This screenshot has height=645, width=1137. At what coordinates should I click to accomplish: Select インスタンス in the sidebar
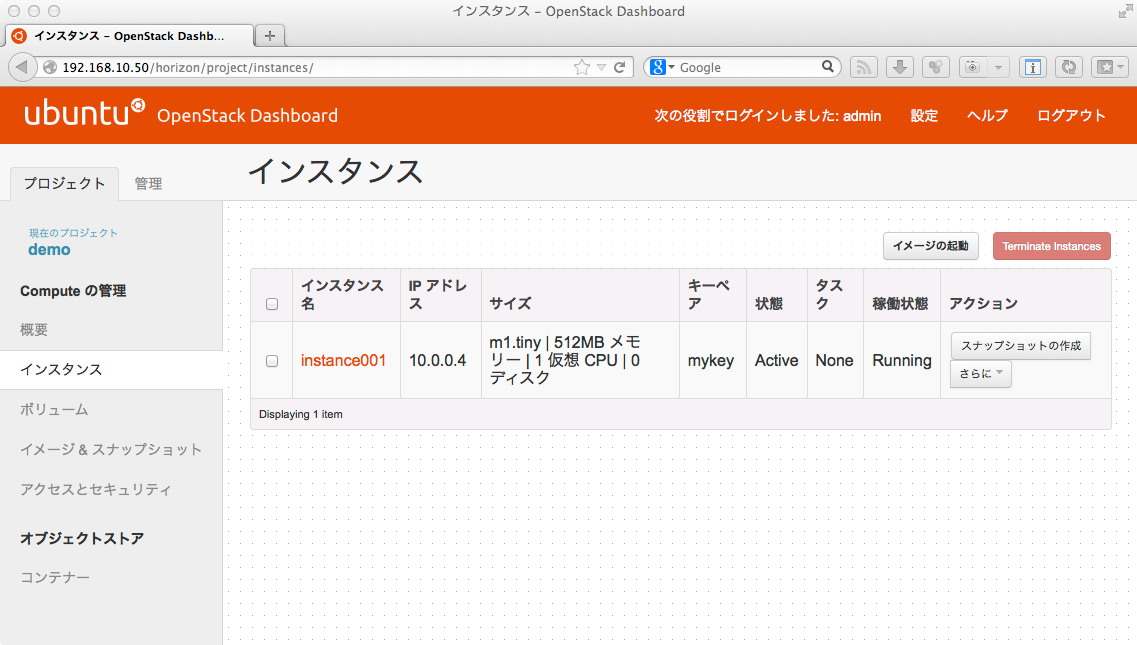point(111,369)
